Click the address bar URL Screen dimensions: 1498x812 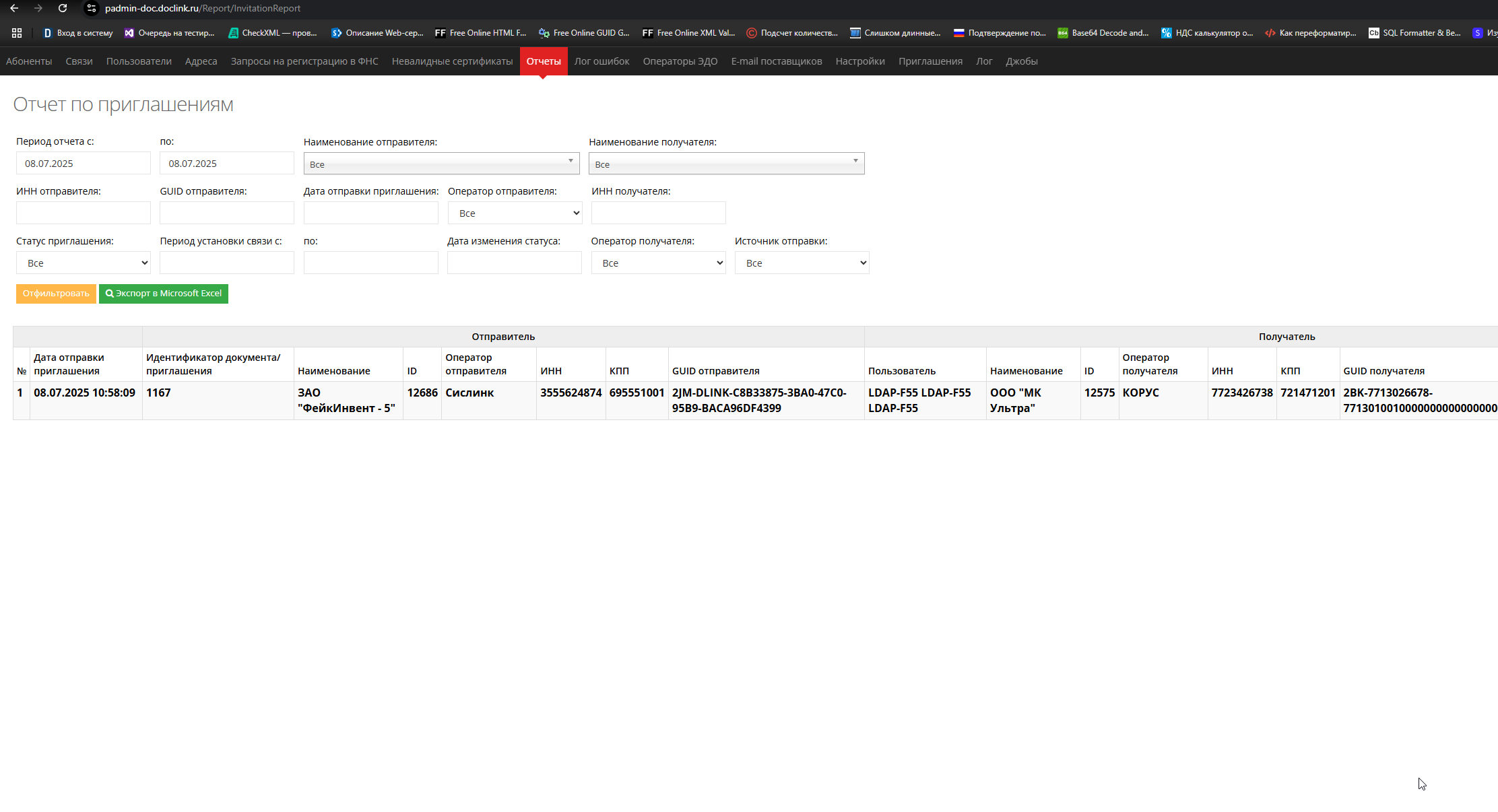click(203, 8)
